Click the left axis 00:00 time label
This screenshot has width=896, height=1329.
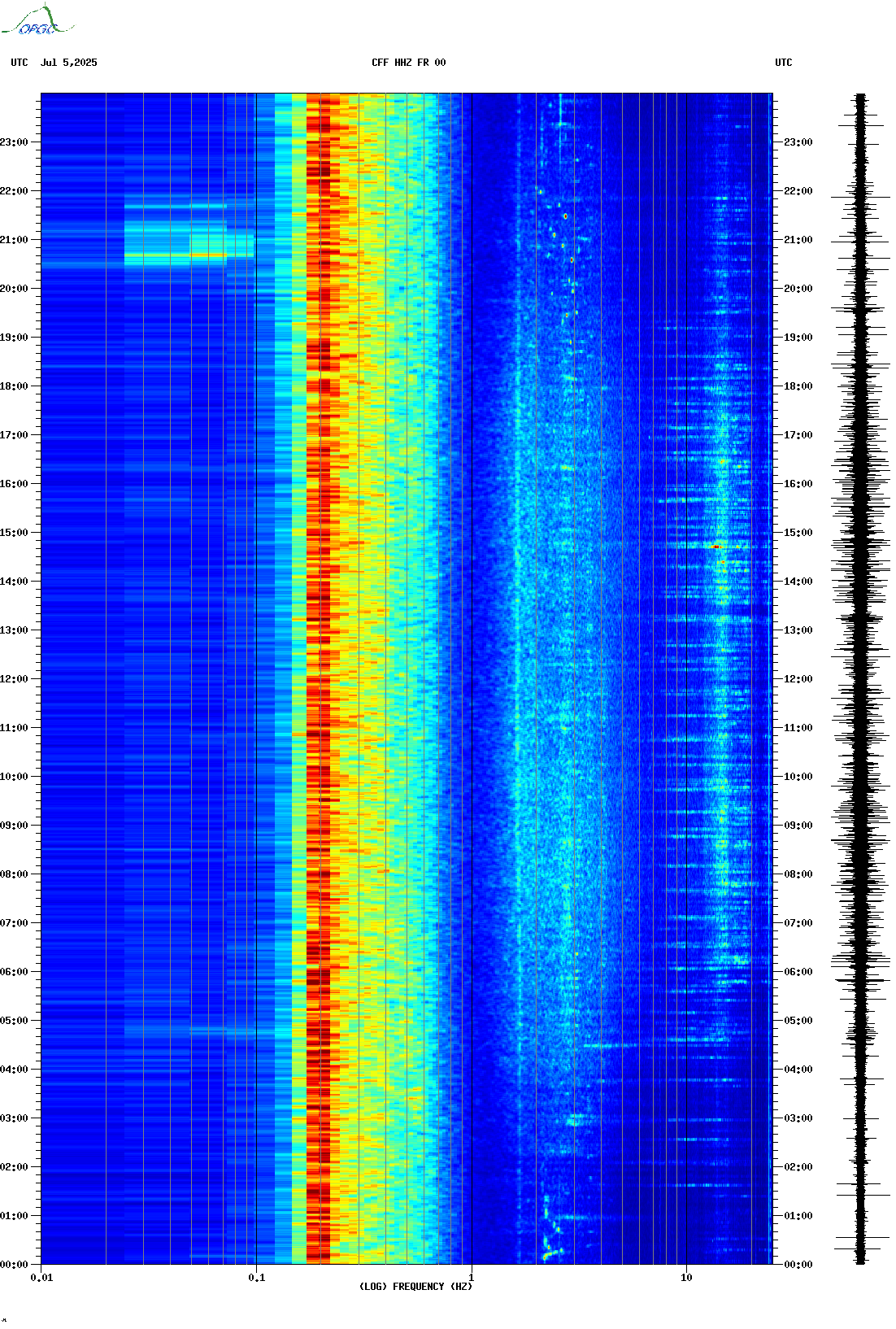tap(14, 1265)
